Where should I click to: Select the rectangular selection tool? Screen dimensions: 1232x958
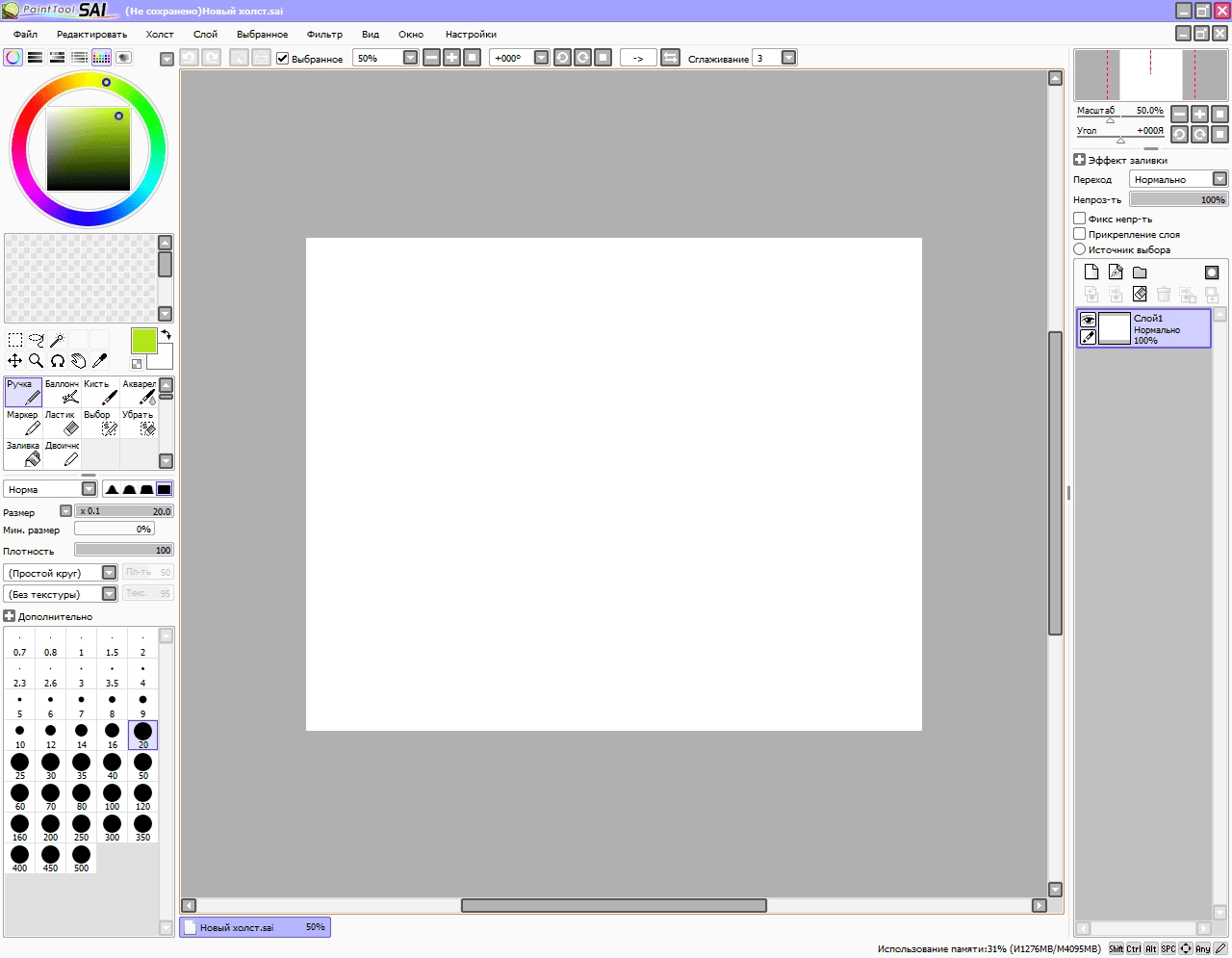[15, 340]
